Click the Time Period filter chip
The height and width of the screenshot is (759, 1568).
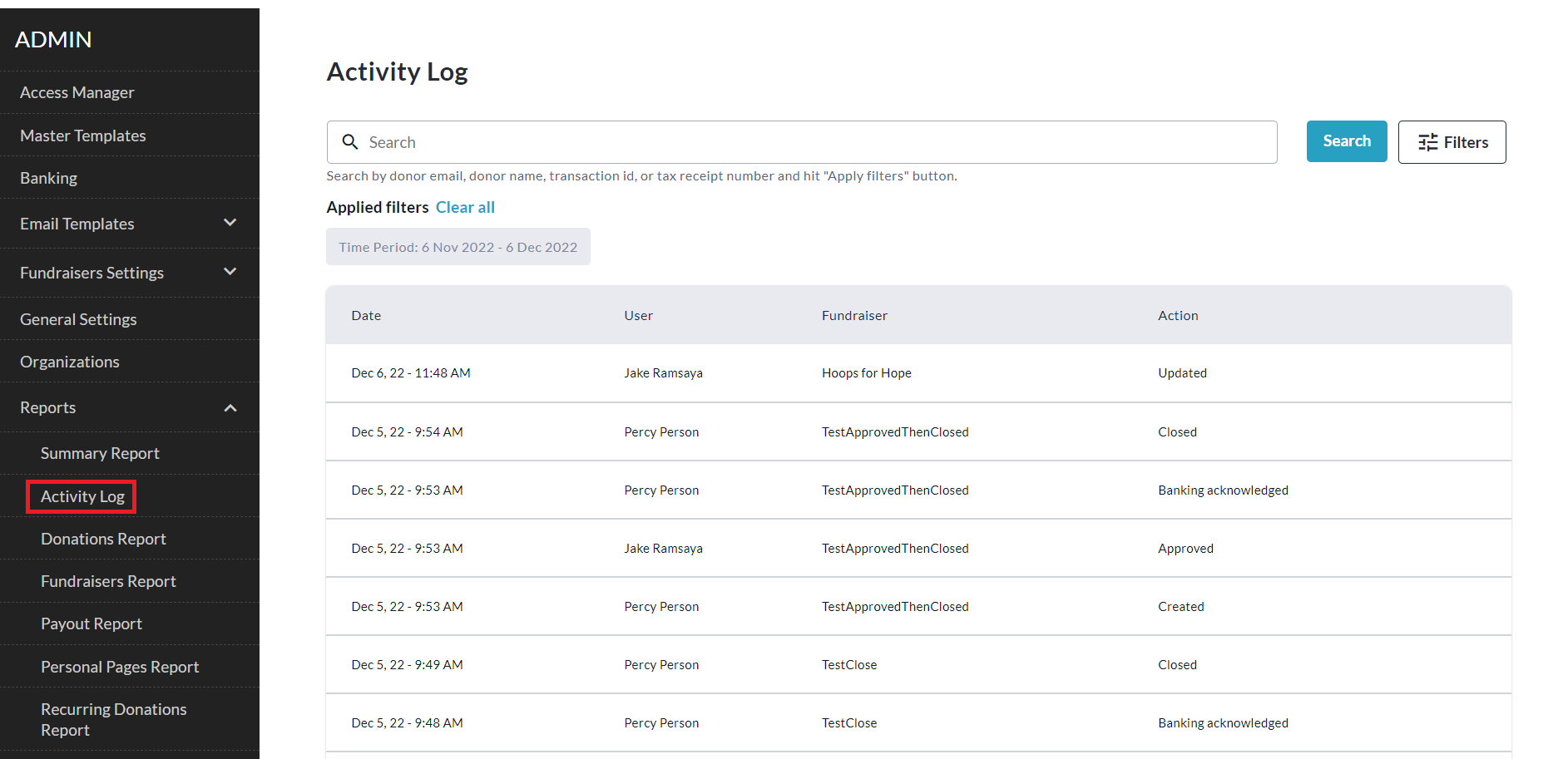(x=458, y=247)
